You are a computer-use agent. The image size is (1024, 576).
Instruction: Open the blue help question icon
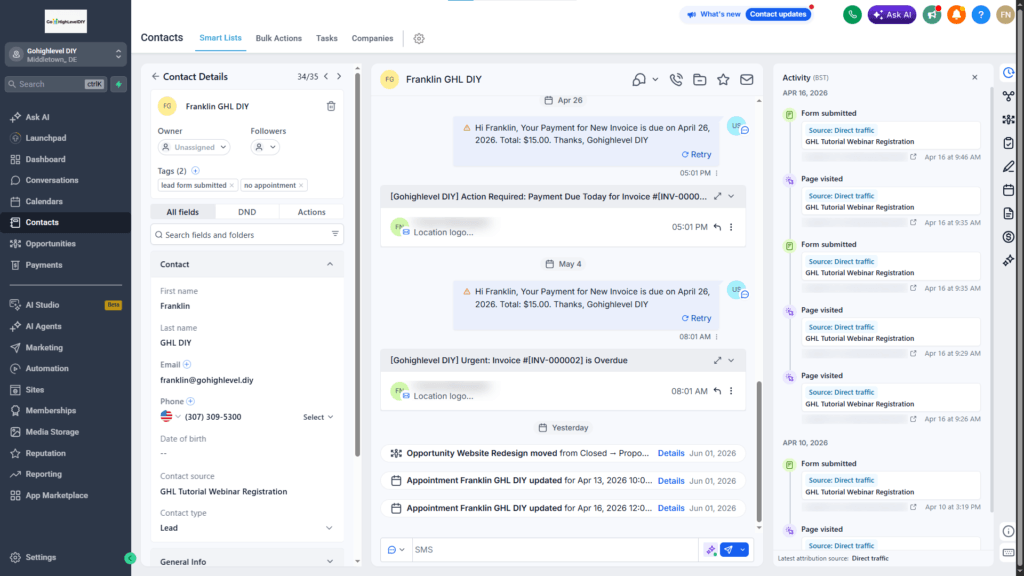coord(980,14)
